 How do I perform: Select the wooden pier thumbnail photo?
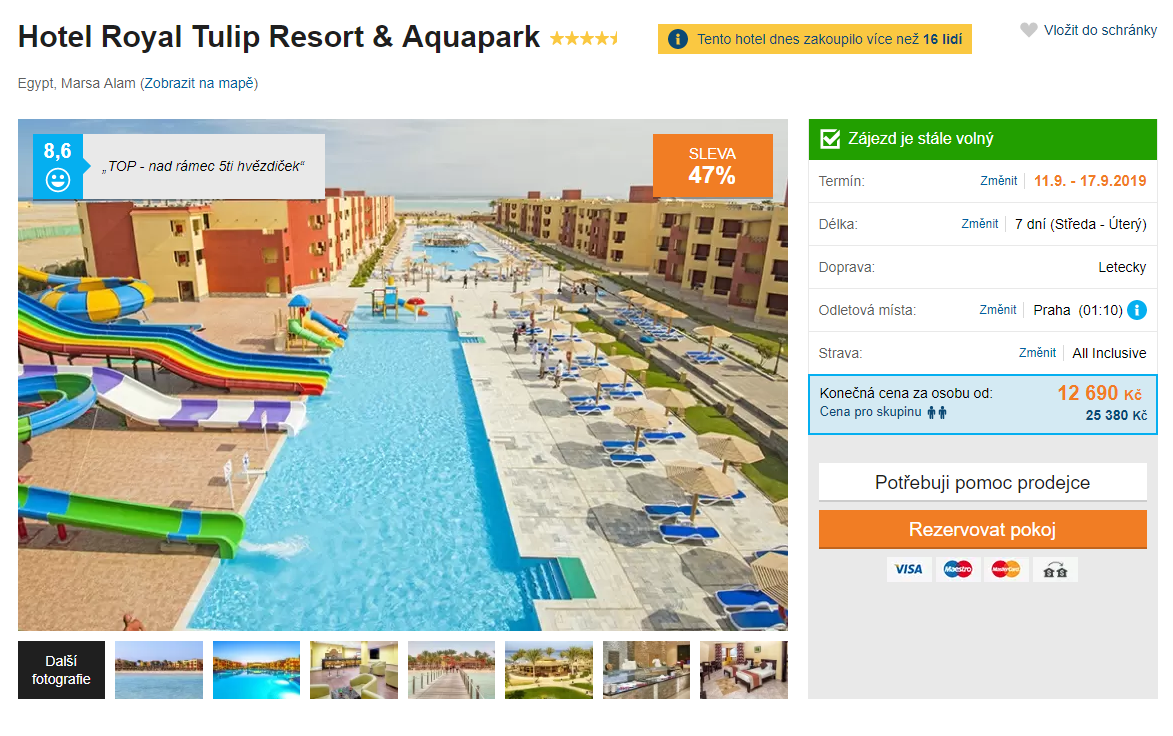pyautogui.click(x=451, y=670)
